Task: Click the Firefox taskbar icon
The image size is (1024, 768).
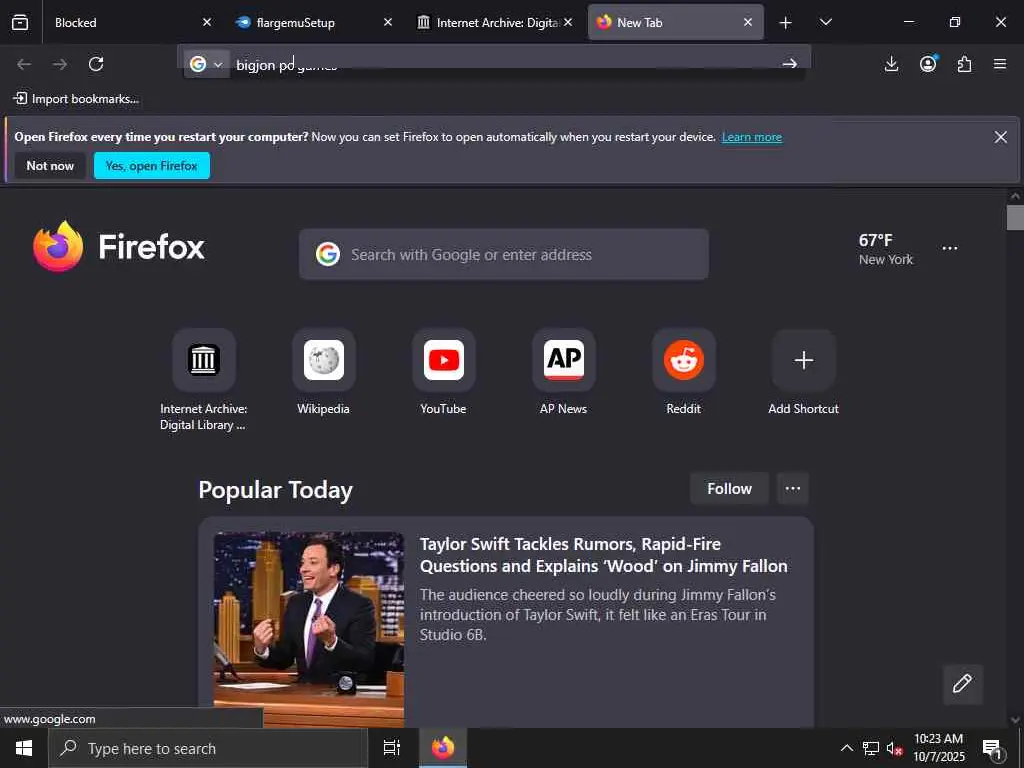Action: 443,748
